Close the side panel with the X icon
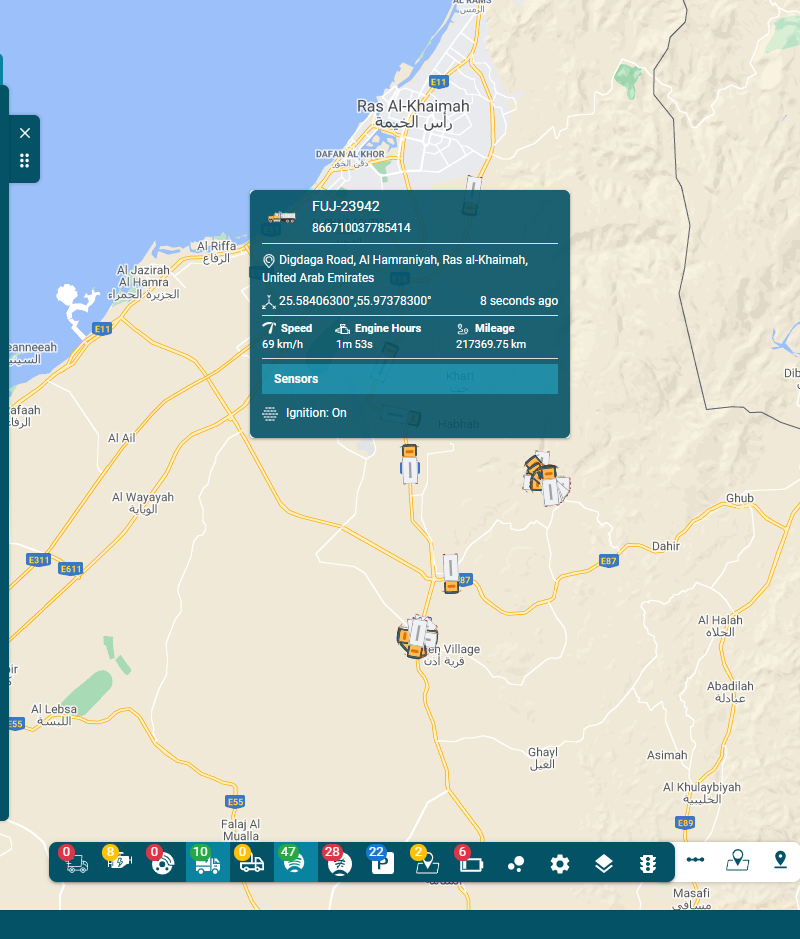The width and height of the screenshot is (800, 939). tap(25, 133)
